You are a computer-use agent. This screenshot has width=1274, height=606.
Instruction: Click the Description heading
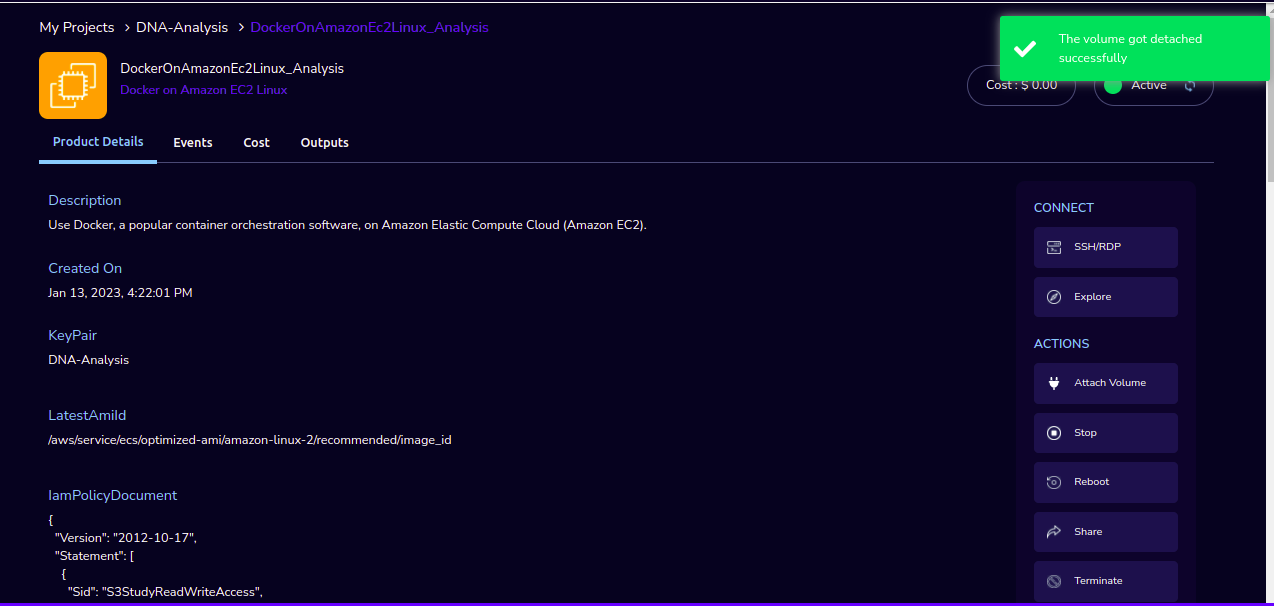(x=85, y=200)
